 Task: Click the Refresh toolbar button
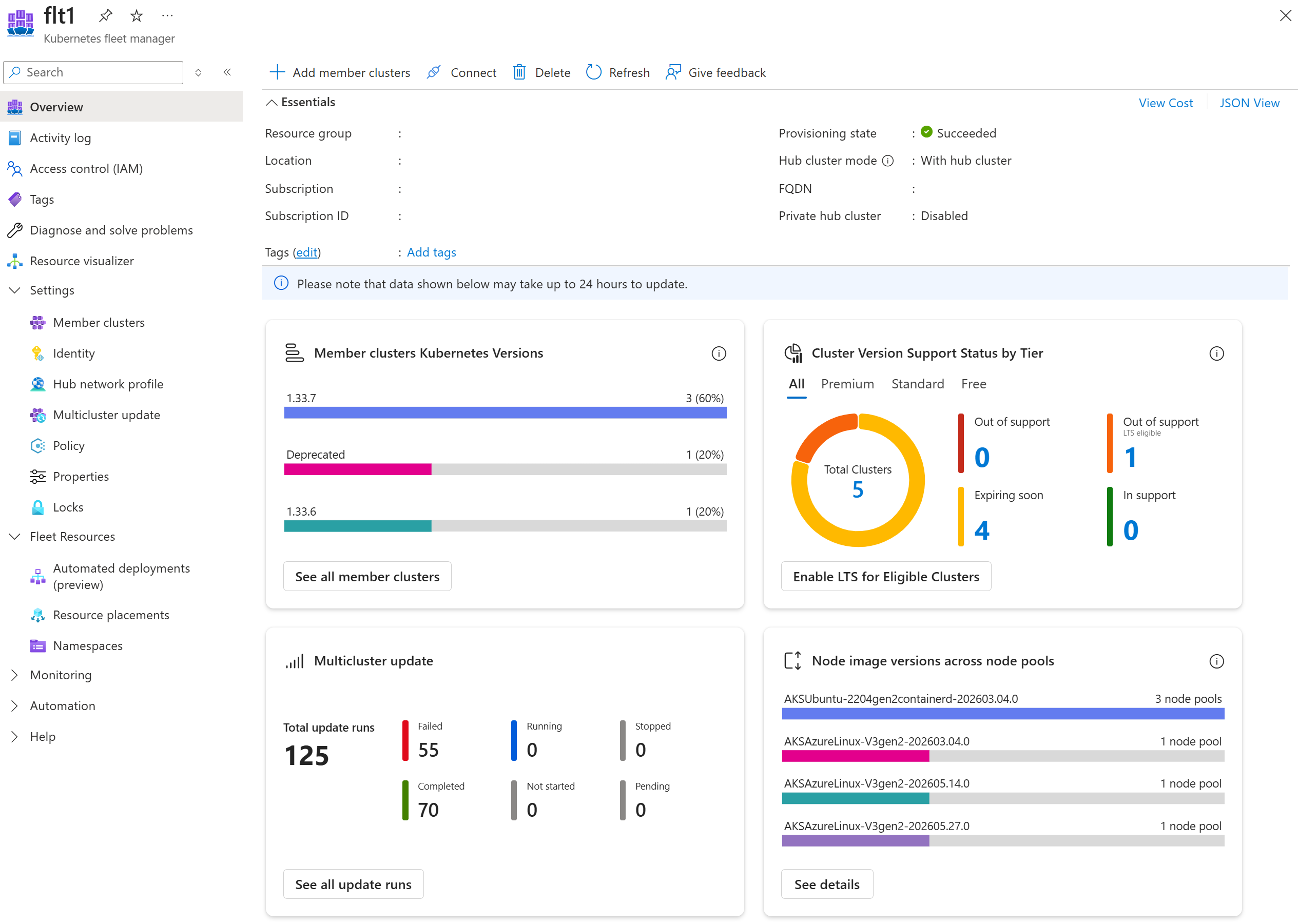617,72
